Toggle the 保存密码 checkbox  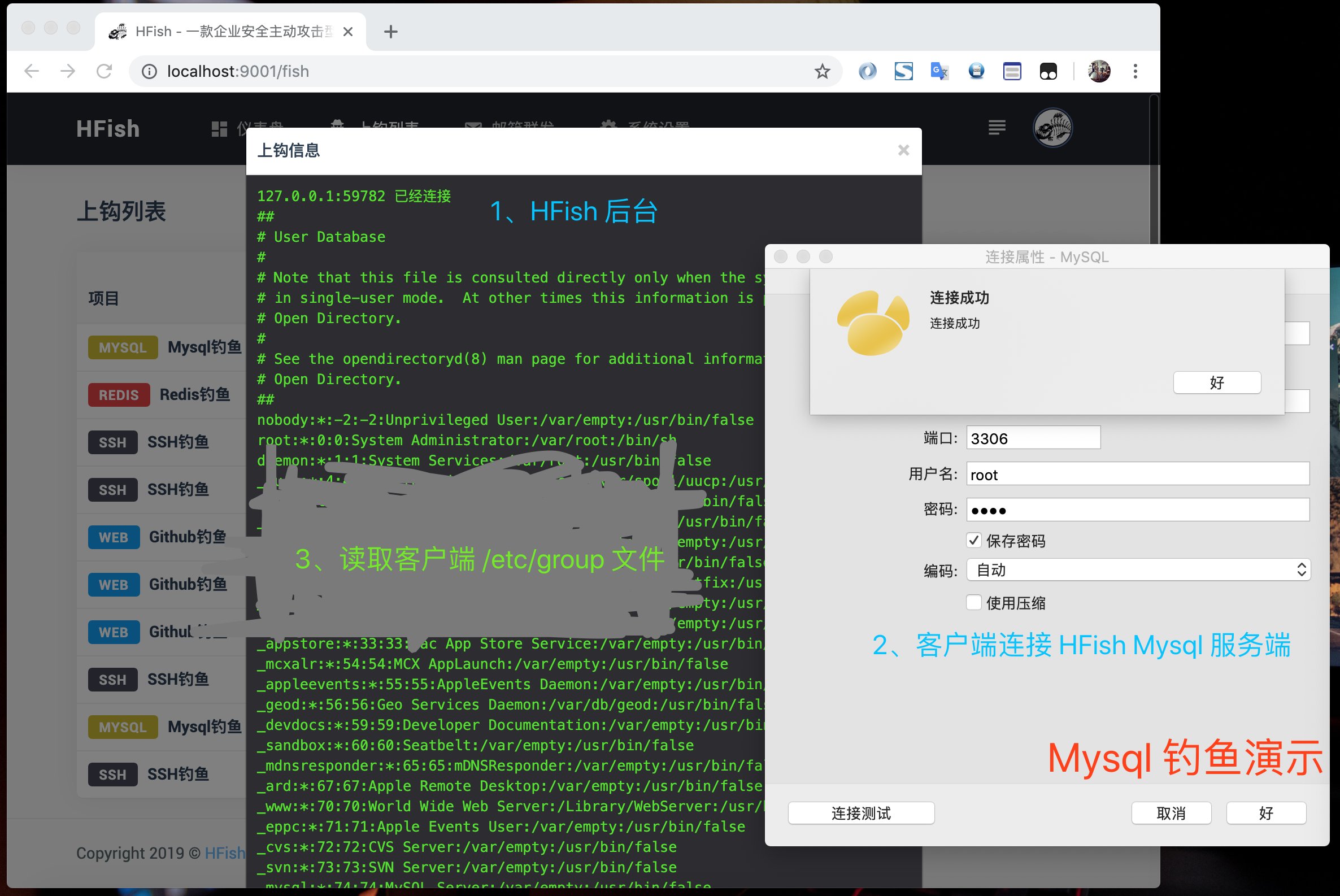(x=974, y=541)
